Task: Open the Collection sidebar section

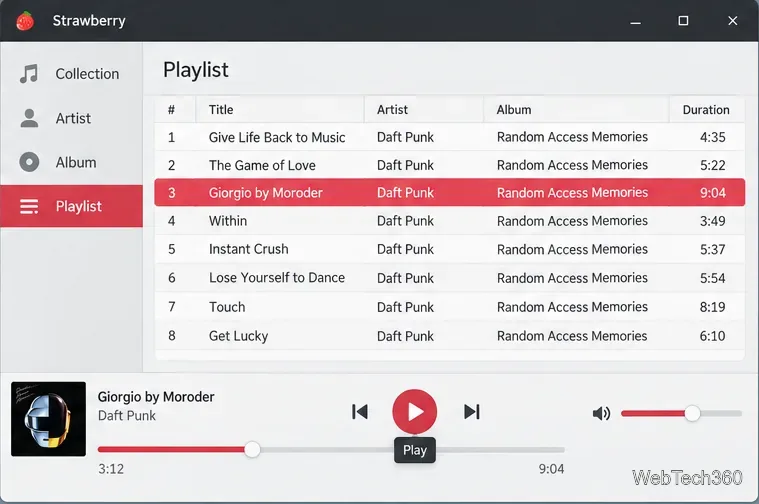Action: (72, 74)
